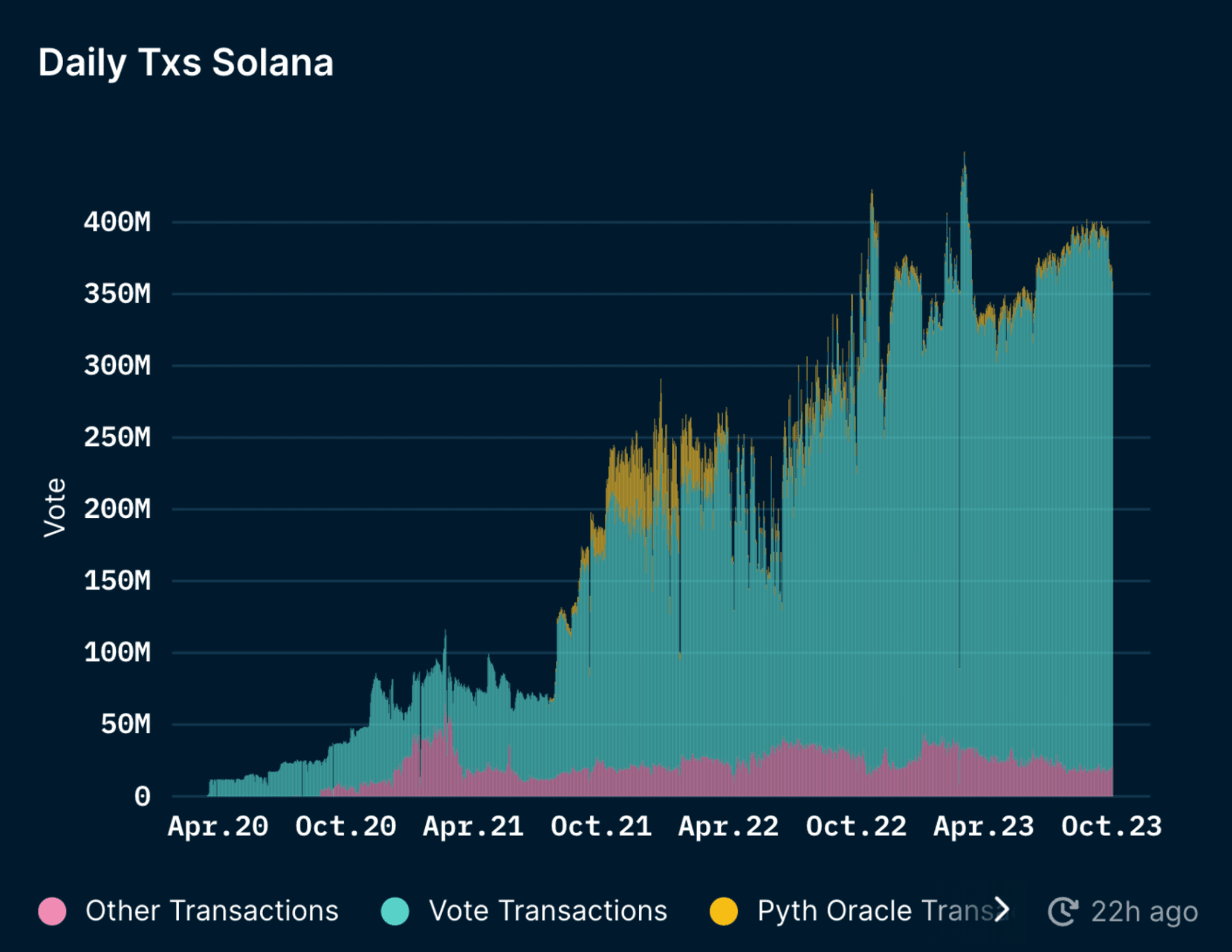Select the Apr.20 axis label

217,826
